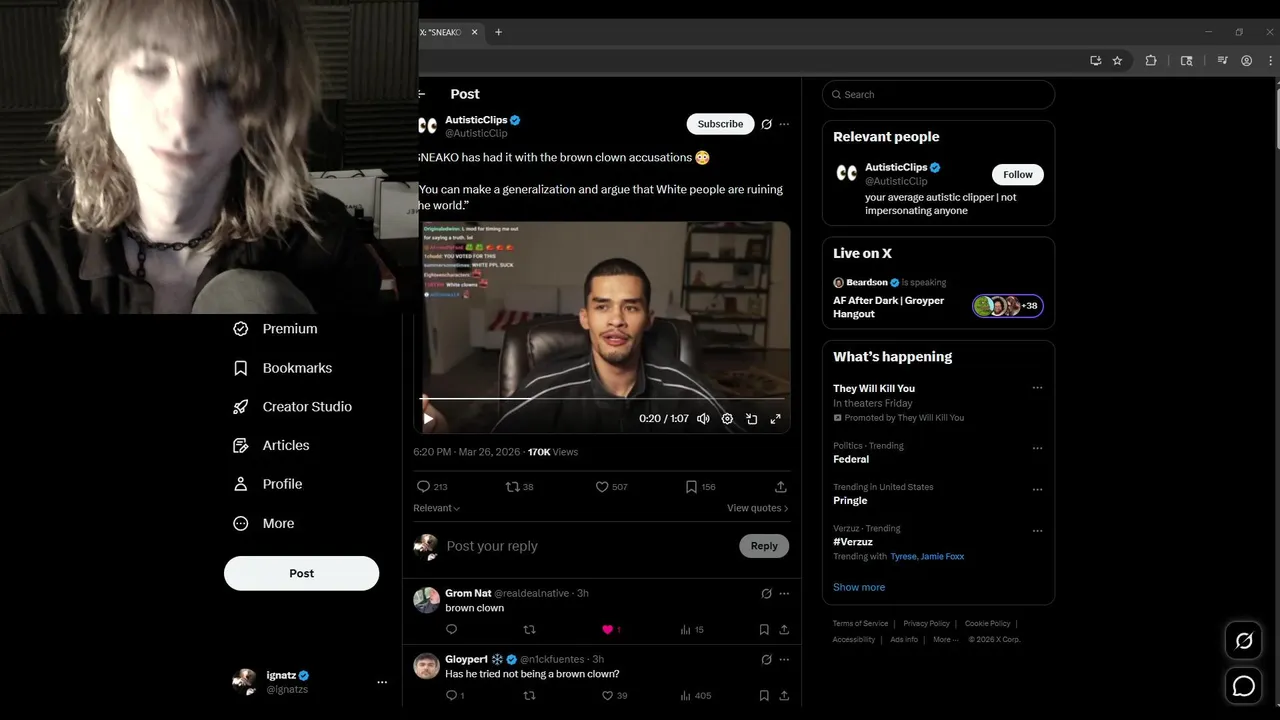Enter picture-in-picture for the video

coord(751,419)
